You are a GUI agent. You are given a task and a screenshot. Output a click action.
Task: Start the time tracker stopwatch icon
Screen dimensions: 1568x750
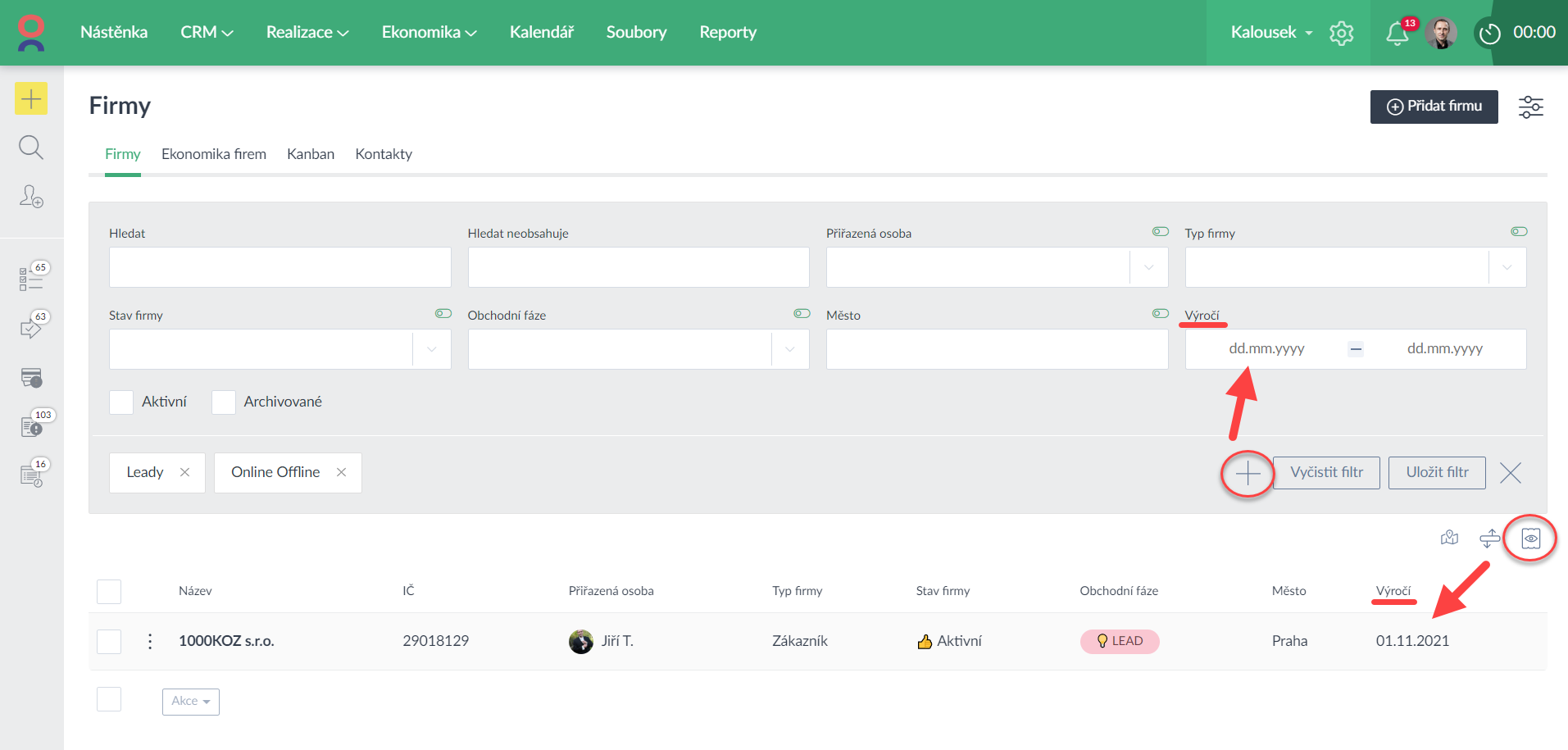tap(1489, 34)
